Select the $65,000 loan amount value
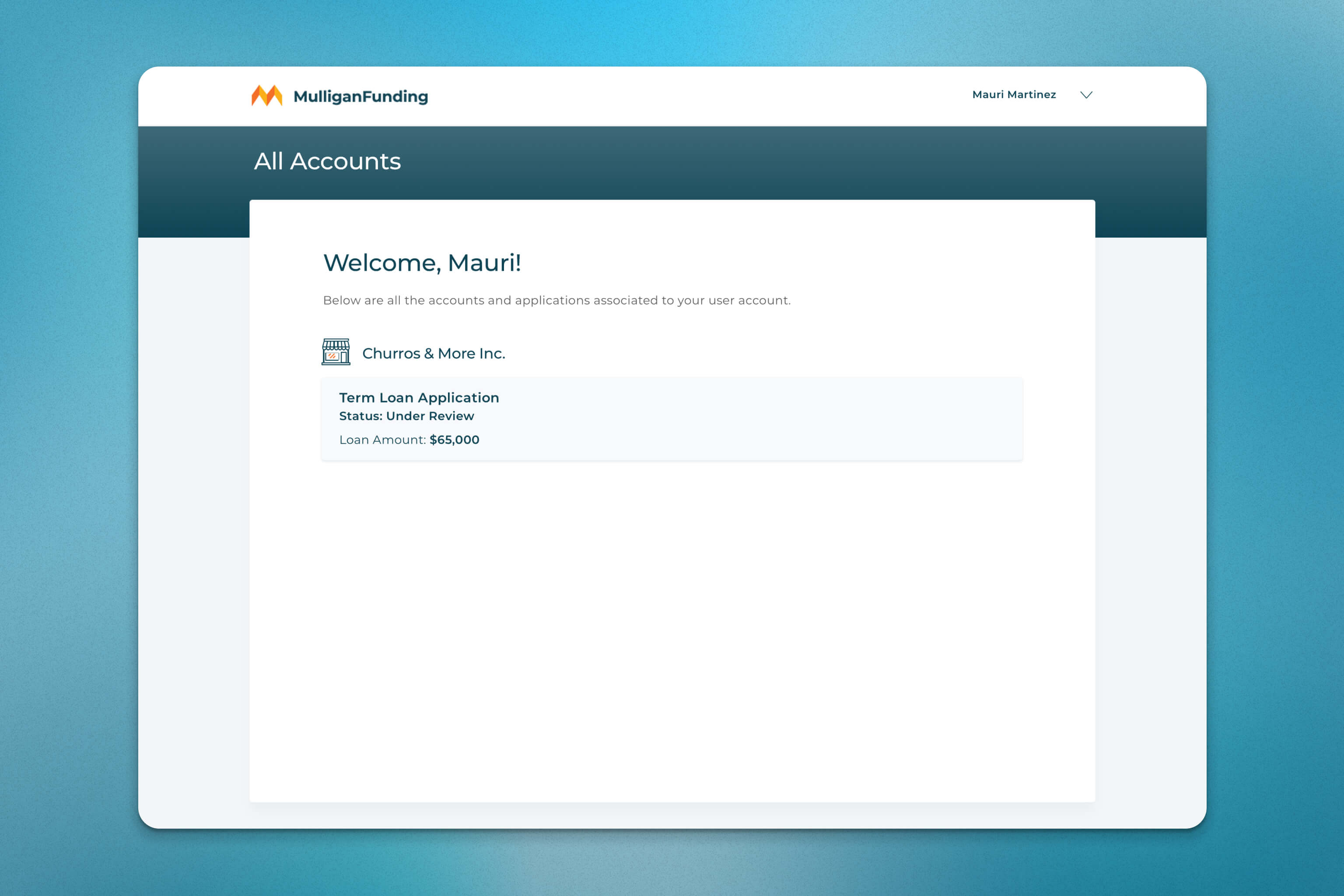The image size is (1344, 896). point(454,440)
